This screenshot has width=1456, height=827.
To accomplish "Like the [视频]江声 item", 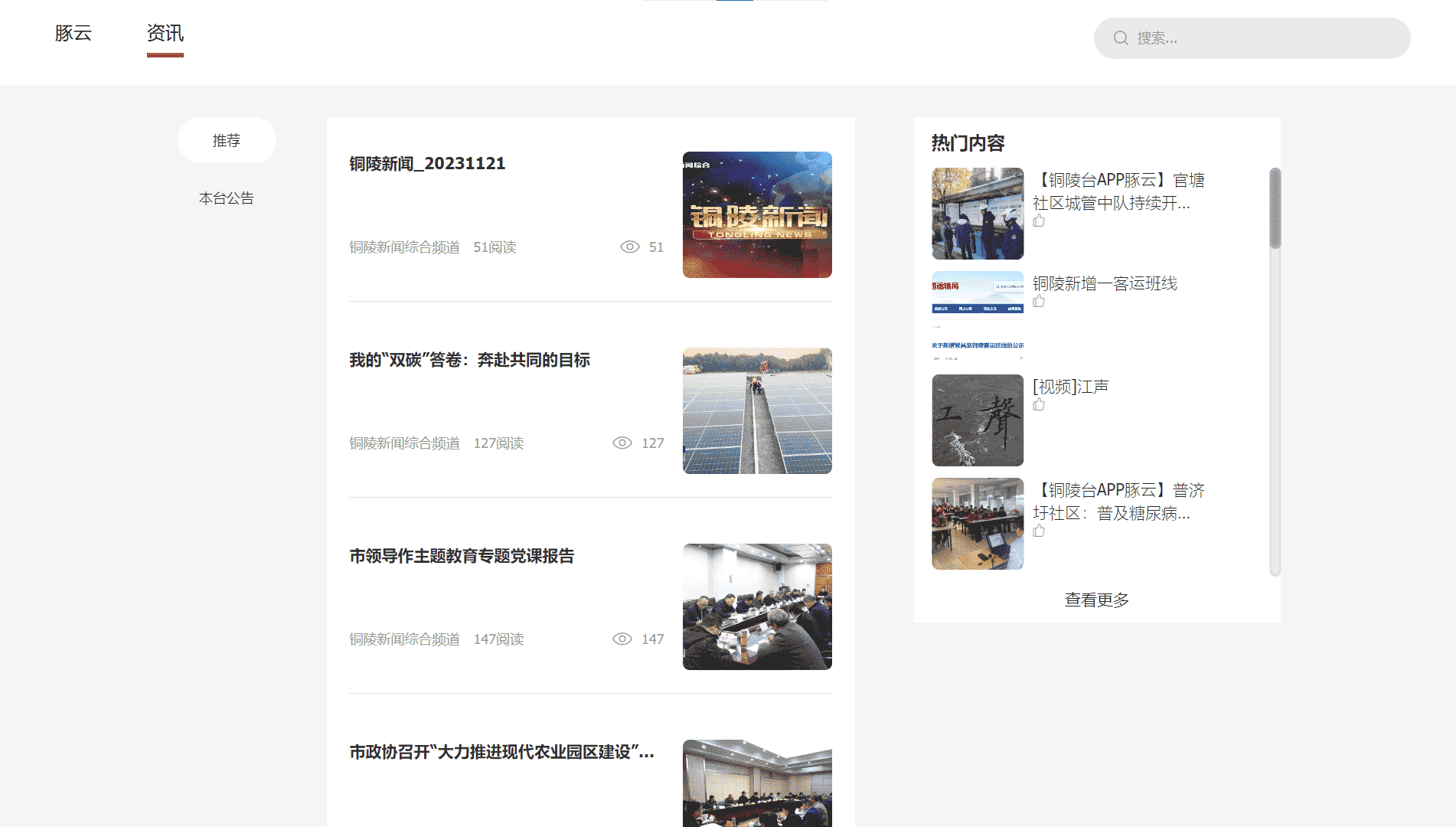I will [1039, 404].
